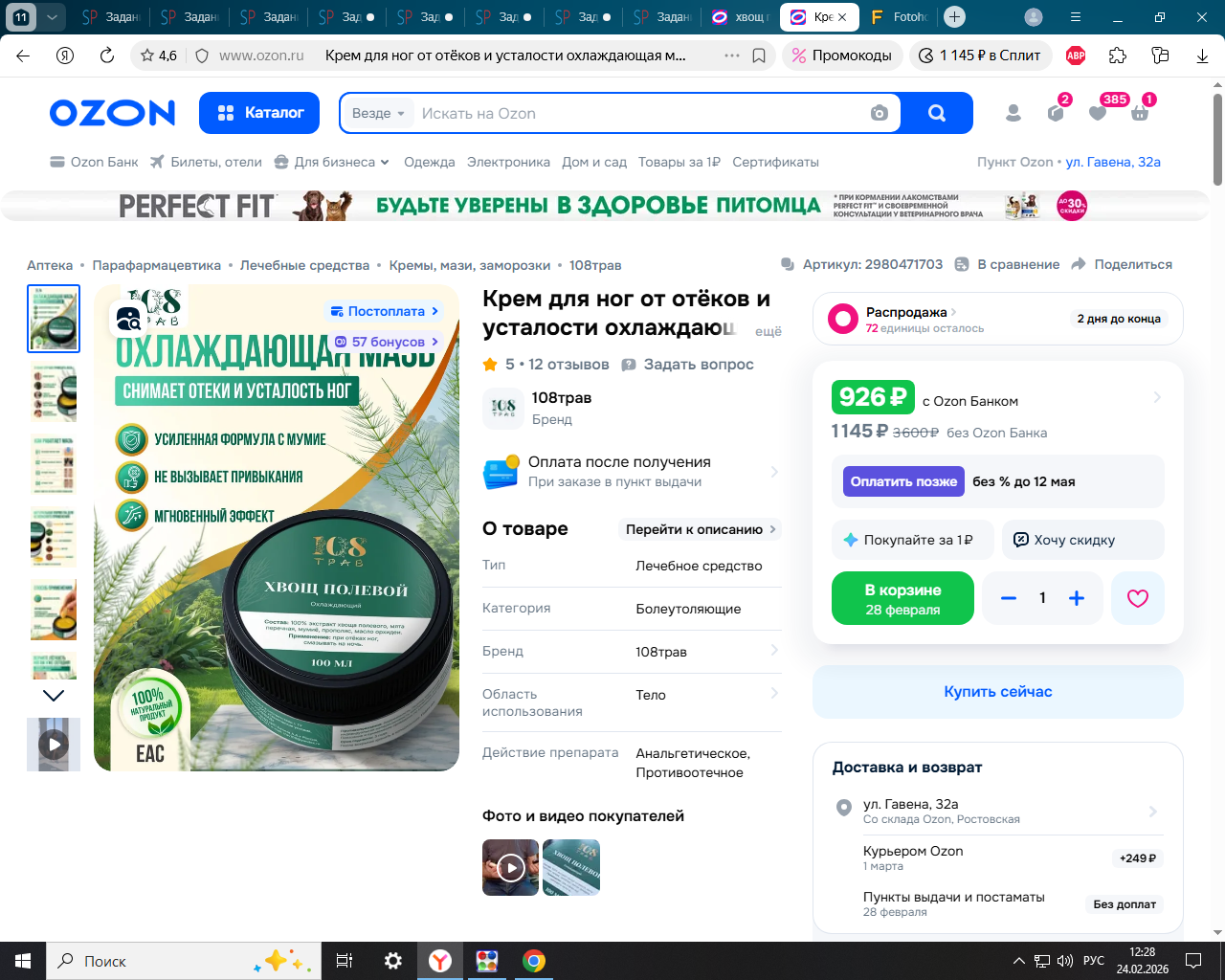1225x980 pixels.
Task: Increase quantity with plus button
Action: point(1077,598)
